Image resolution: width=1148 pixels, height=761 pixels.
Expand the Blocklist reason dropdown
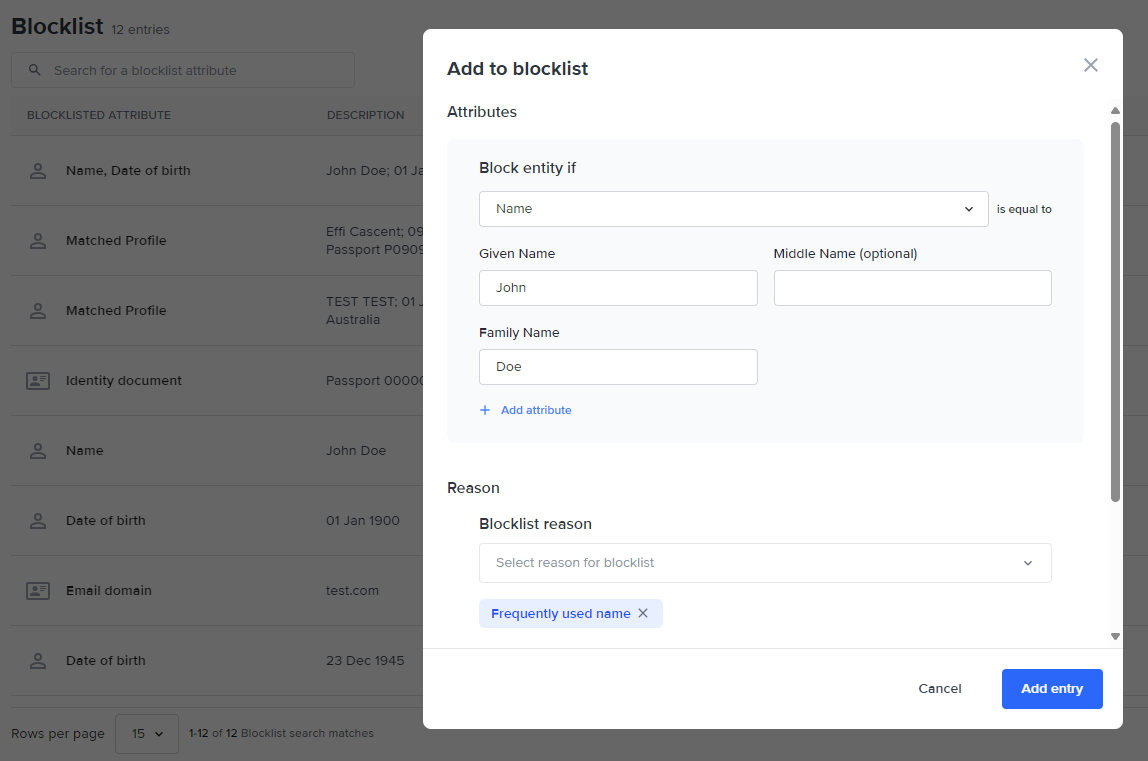point(765,563)
